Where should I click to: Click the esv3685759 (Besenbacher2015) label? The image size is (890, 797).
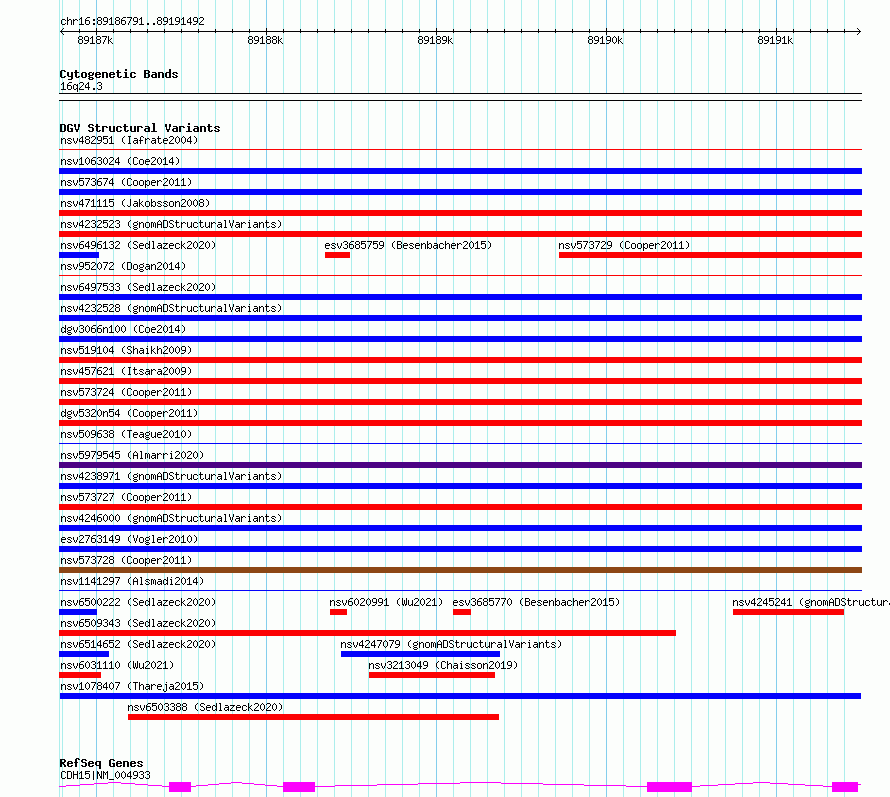pyautogui.click(x=408, y=245)
